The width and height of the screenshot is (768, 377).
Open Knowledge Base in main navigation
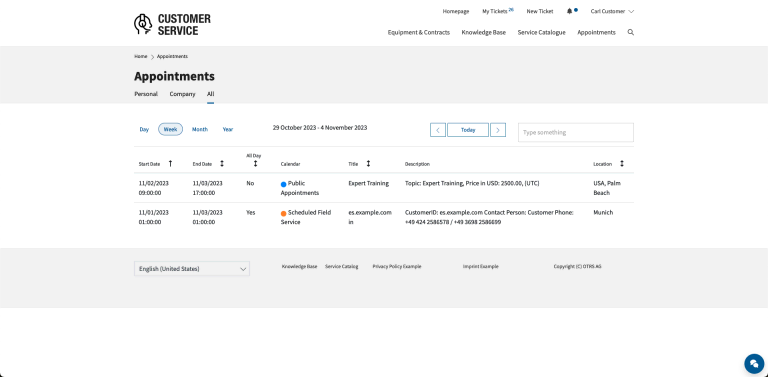point(483,32)
